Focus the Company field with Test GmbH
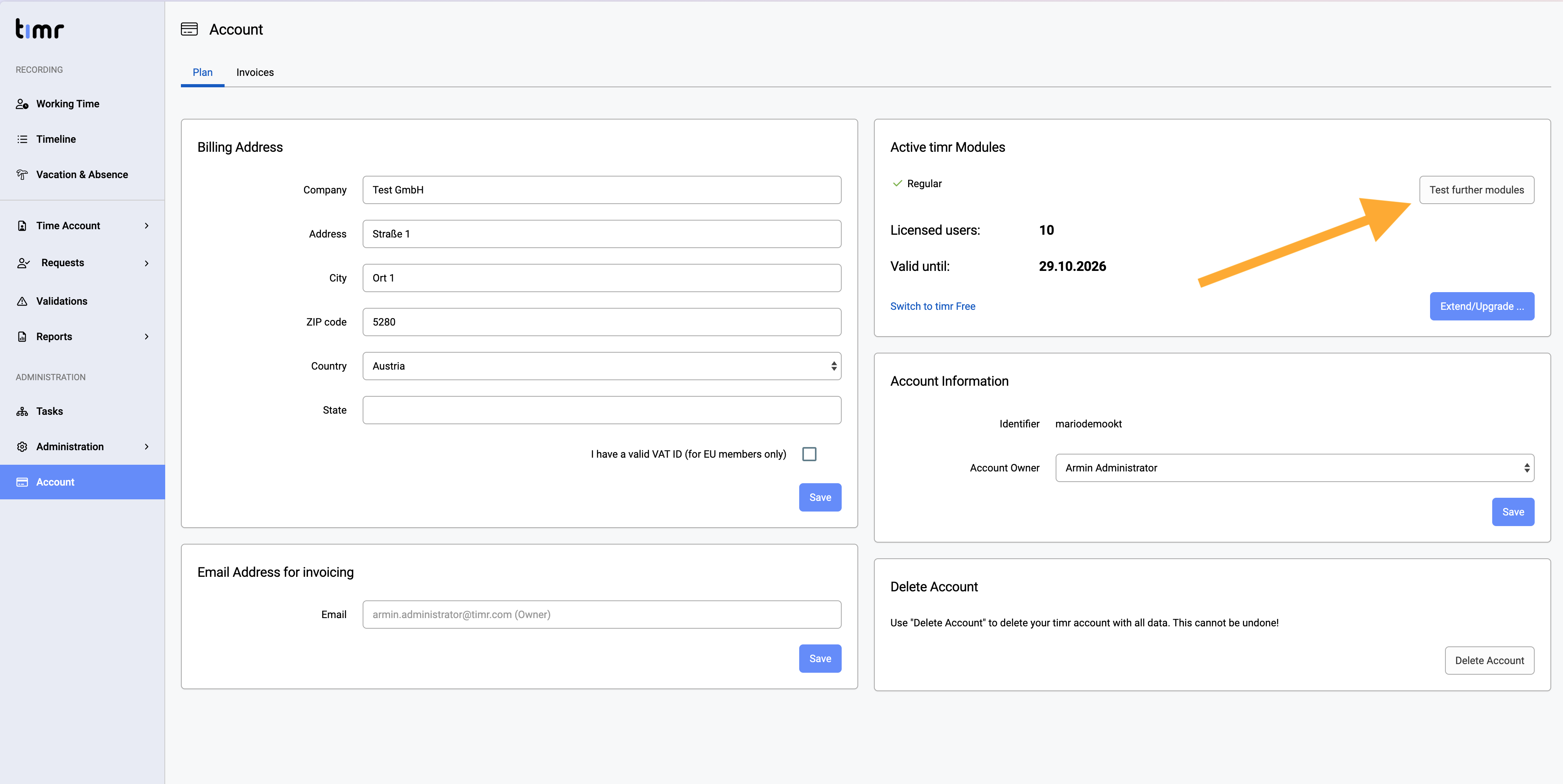This screenshot has width=1563, height=784. tap(602, 190)
